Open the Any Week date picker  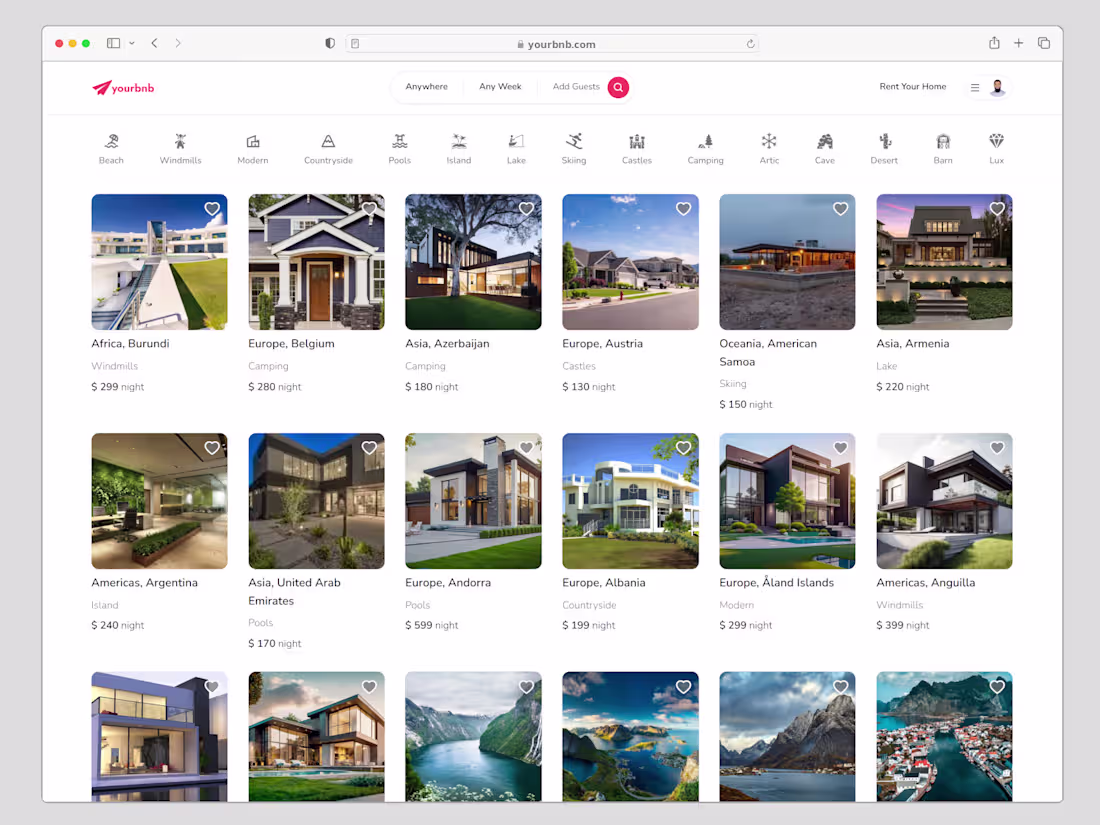(x=500, y=87)
